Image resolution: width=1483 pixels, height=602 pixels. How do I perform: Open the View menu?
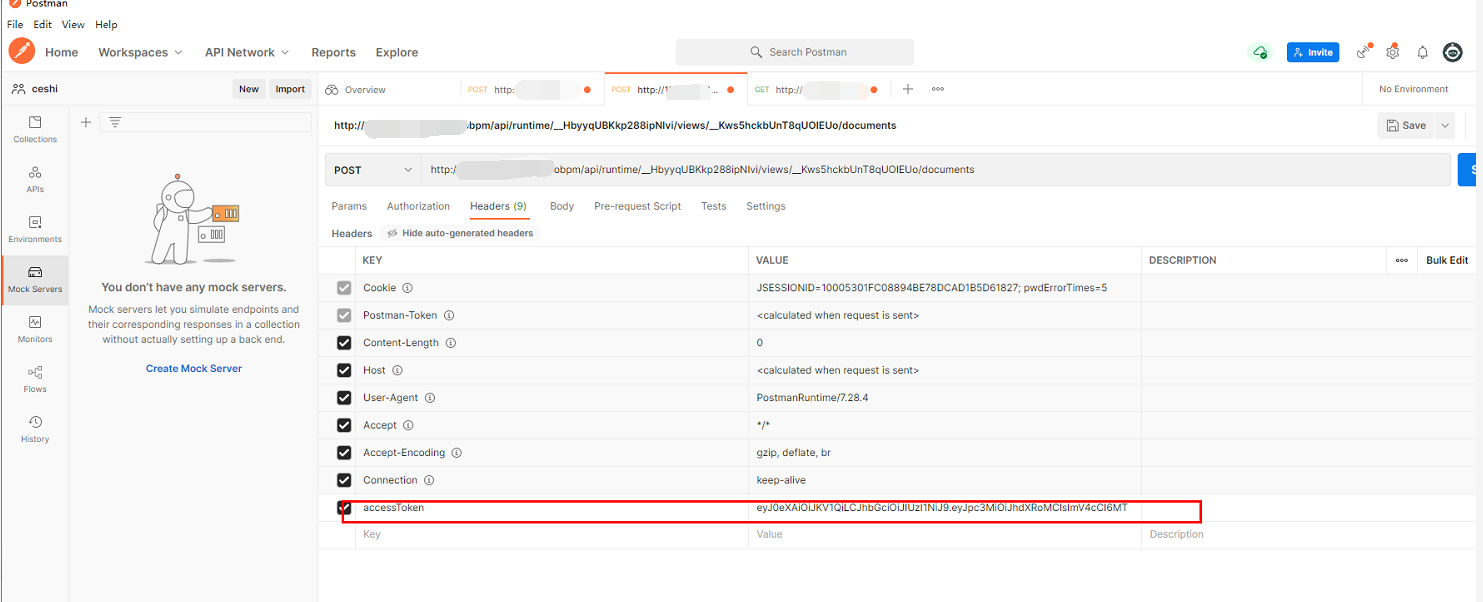click(x=73, y=24)
